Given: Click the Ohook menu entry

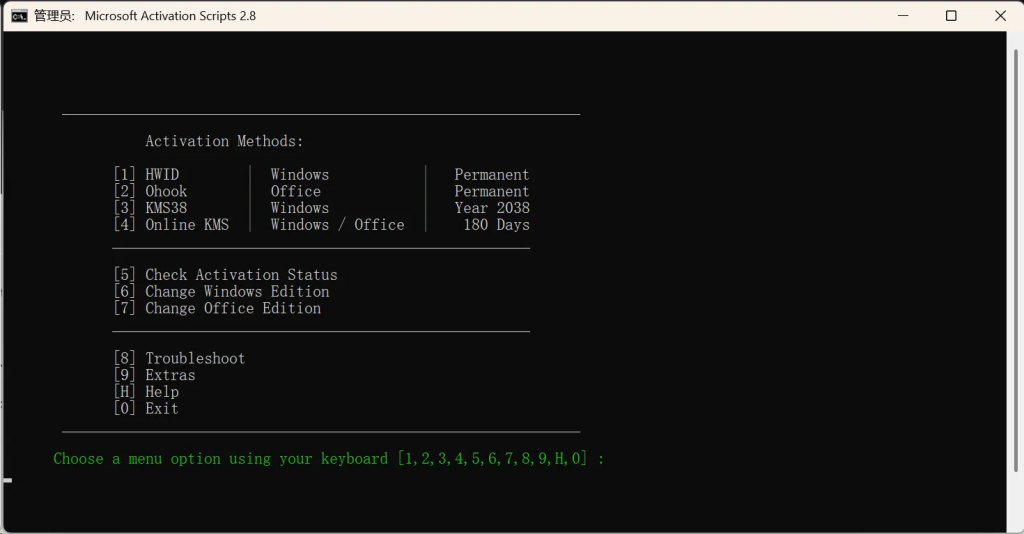Looking at the screenshot, I should (166, 191).
